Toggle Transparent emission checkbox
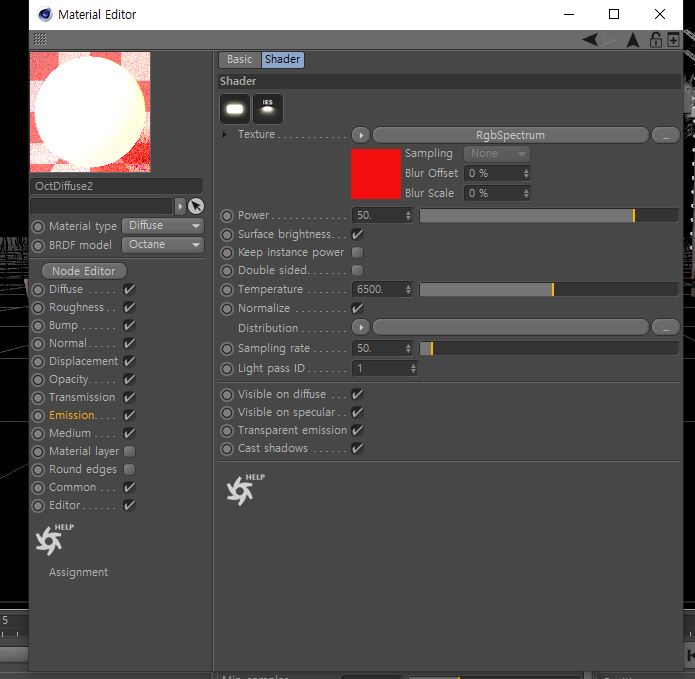Viewport: 695px width, 679px height. click(357, 430)
